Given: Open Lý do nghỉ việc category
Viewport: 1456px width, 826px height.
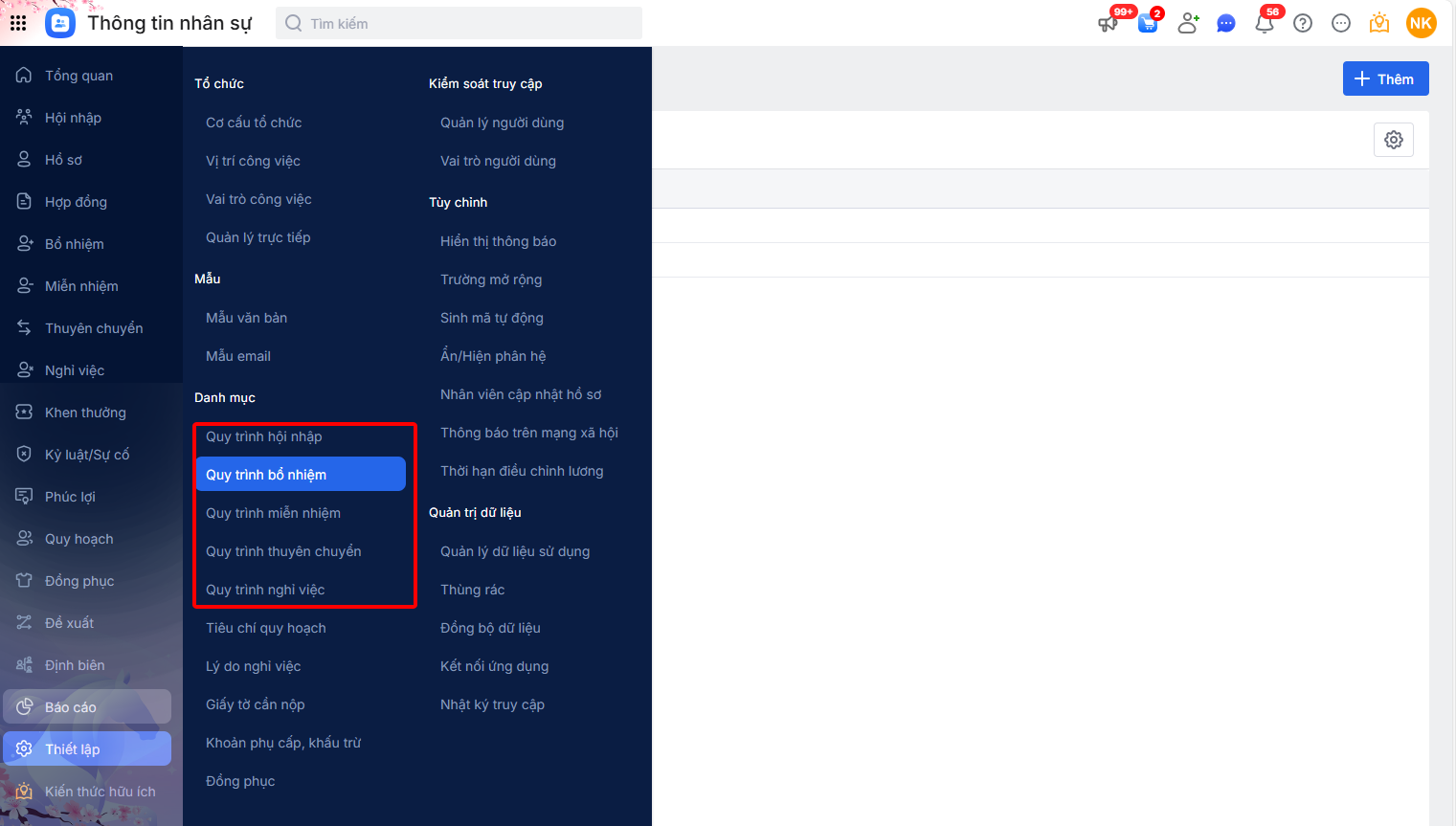Looking at the screenshot, I should (254, 666).
